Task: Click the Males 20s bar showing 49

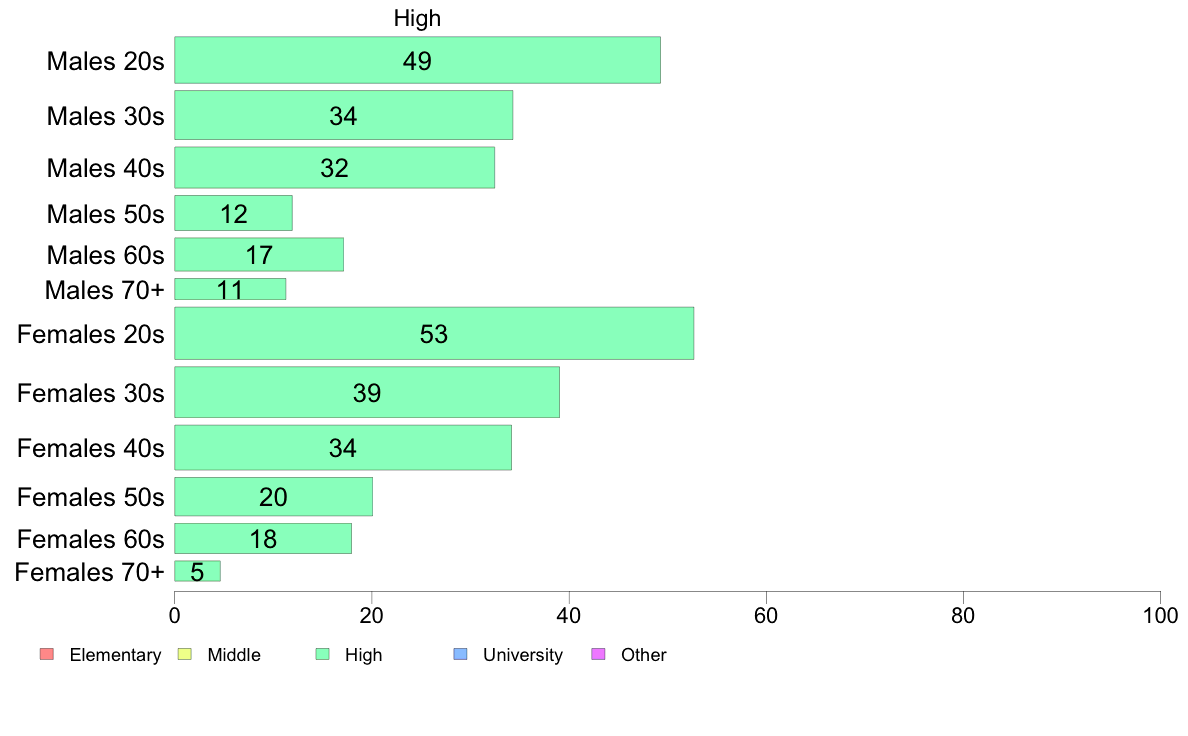Action: [417, 60]
